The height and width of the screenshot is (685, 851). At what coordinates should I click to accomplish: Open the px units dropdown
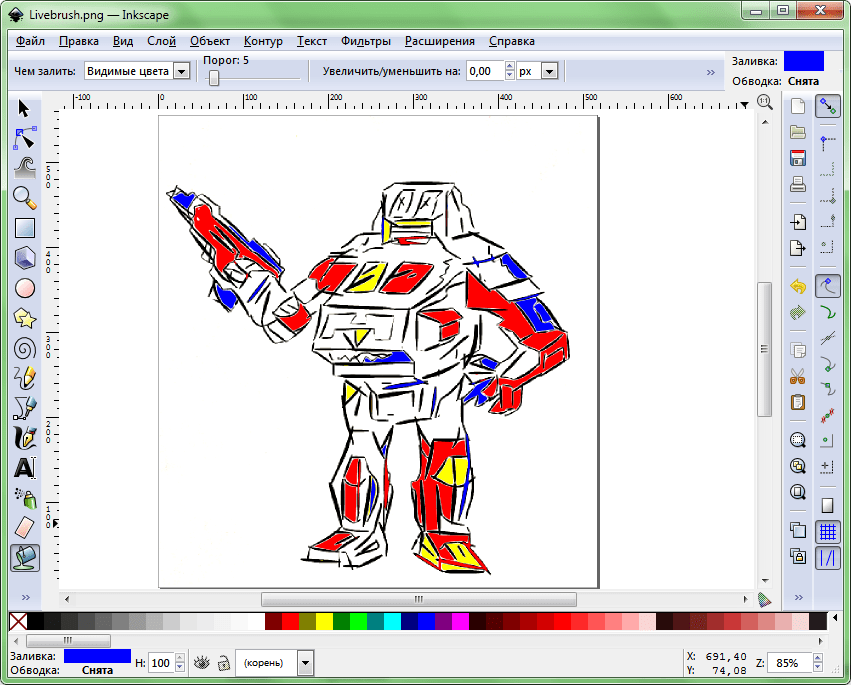[549, 71]
